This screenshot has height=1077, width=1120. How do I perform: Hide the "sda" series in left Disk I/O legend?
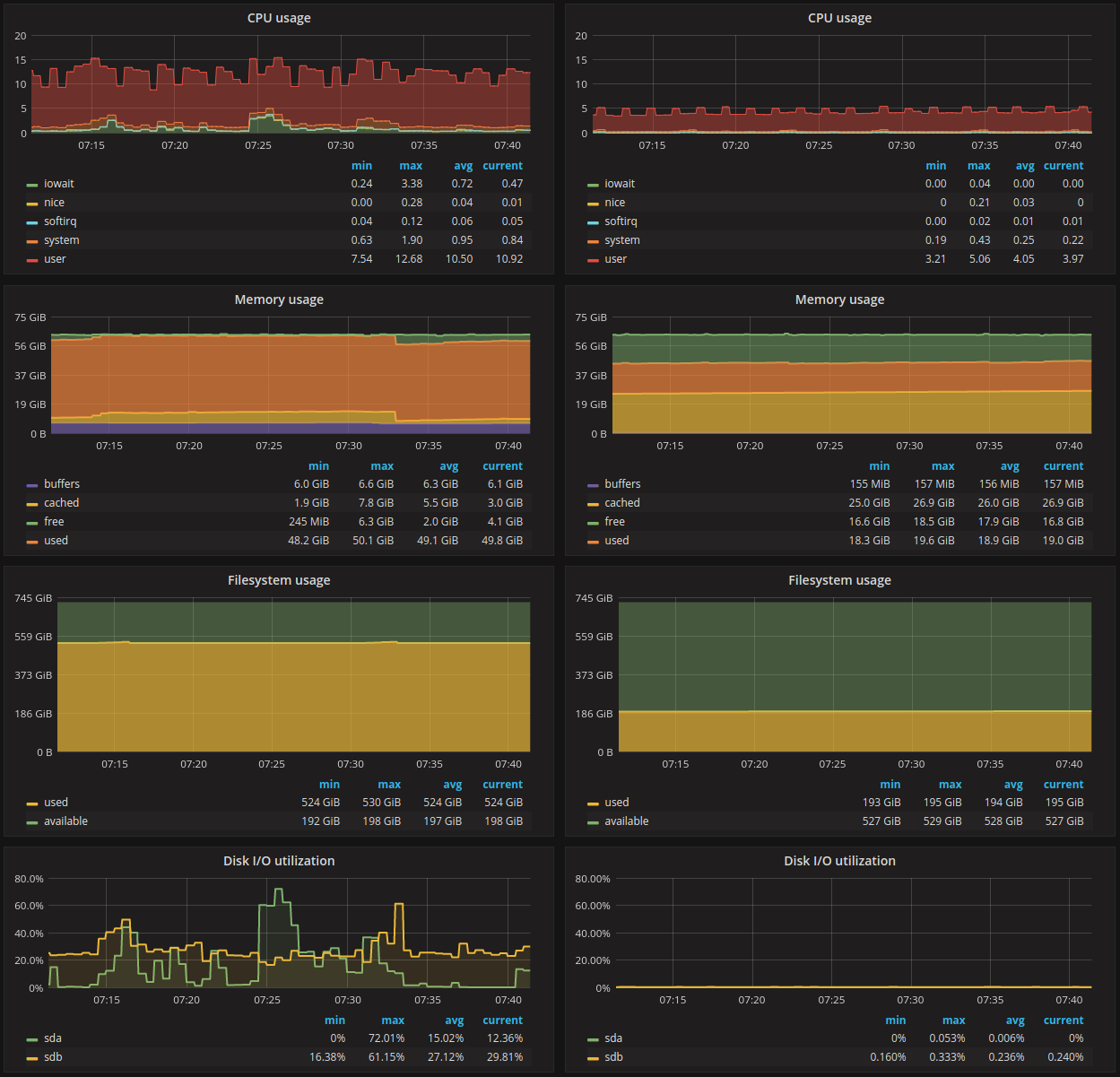click(52, 1038)
